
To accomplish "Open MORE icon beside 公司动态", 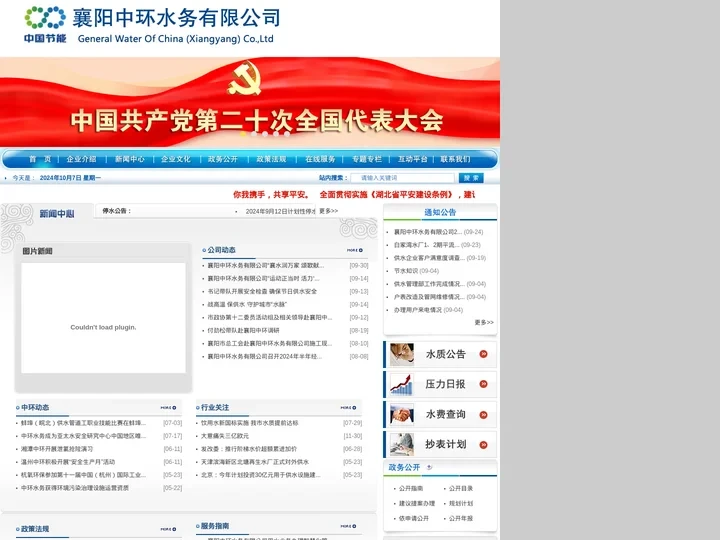I will pos(354,250).
